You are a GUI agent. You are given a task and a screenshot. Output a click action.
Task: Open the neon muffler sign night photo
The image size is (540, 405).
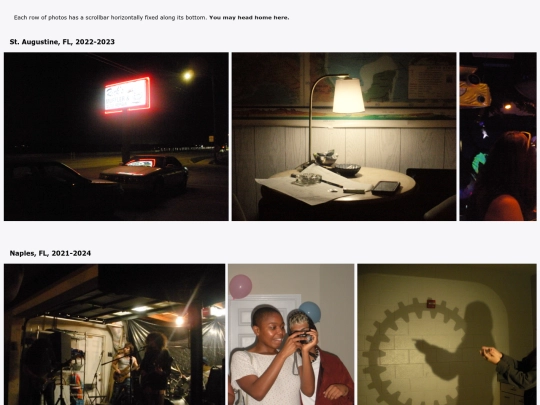click(x=116, y=136)
